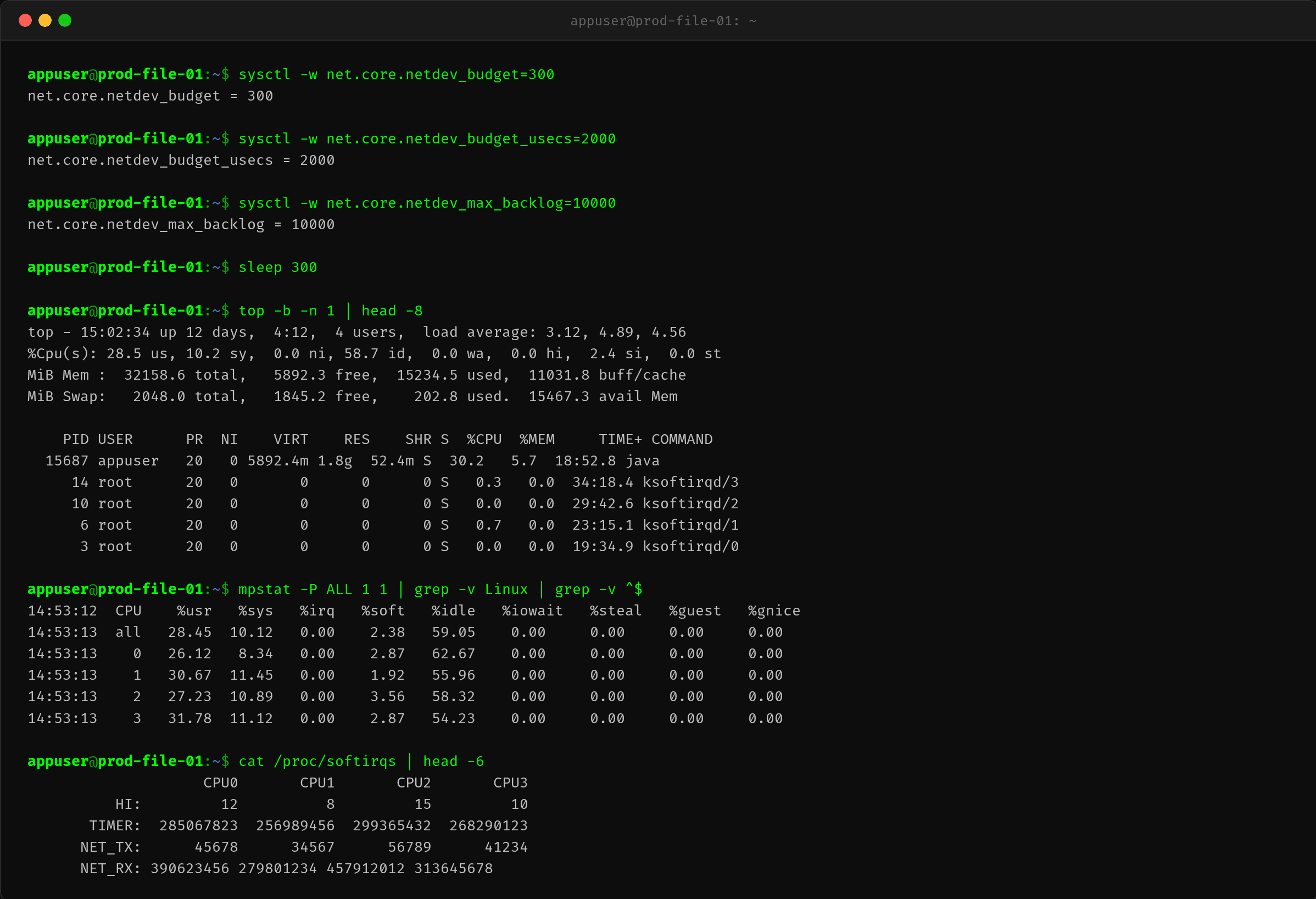Click NET_RX CPU2 count 457912012
The image size is (1316, 899).
point(366,869)
